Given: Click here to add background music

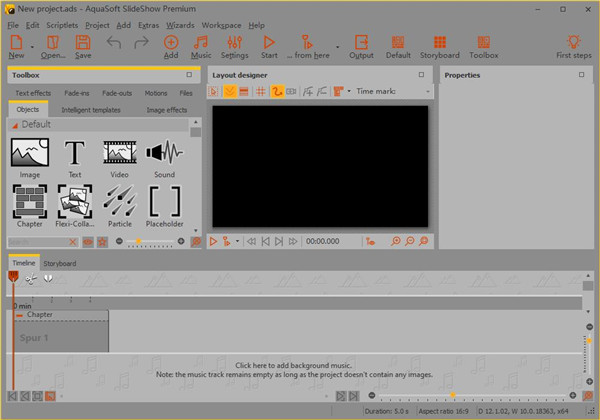Looking at the screenshot, I should pos(299,365).
